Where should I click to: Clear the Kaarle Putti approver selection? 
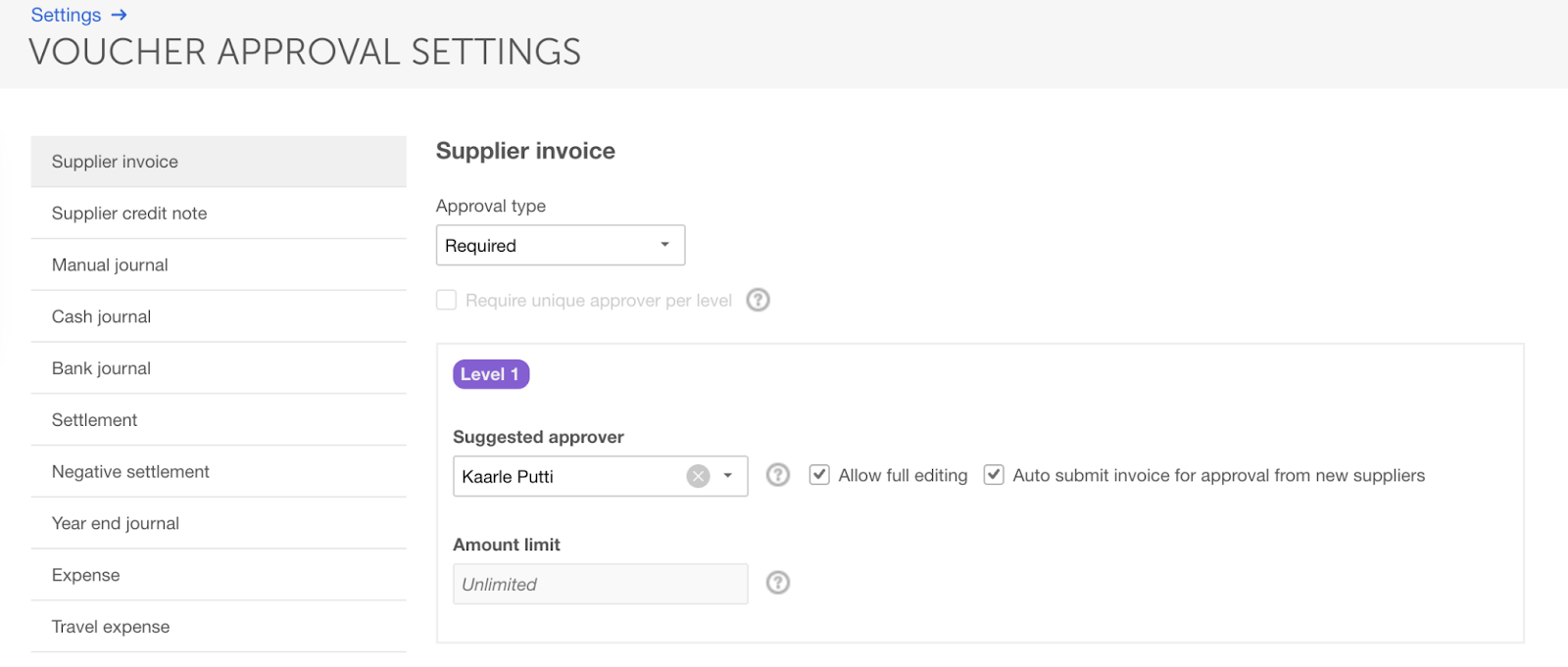click(698, 476)
